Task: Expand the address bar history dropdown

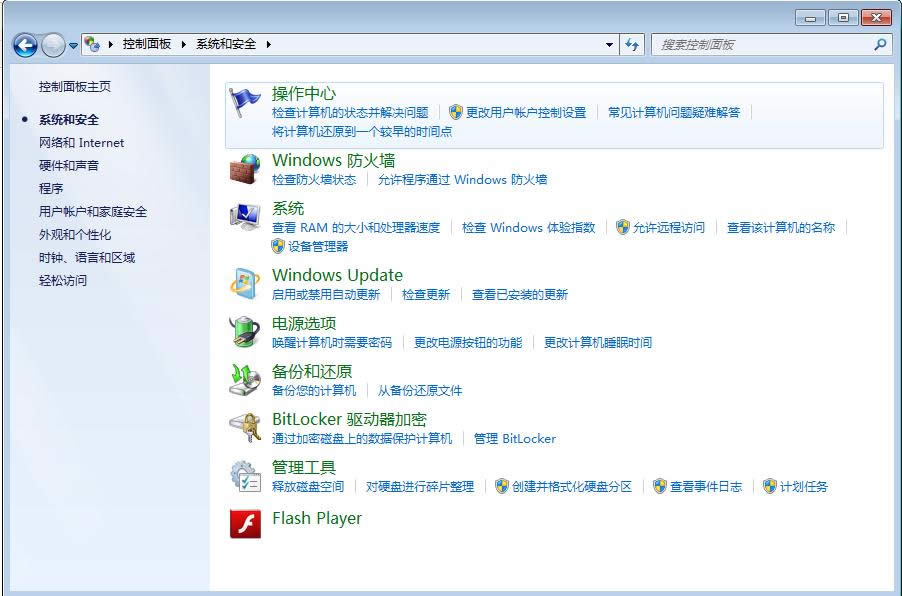Action: tap(610, 45)
